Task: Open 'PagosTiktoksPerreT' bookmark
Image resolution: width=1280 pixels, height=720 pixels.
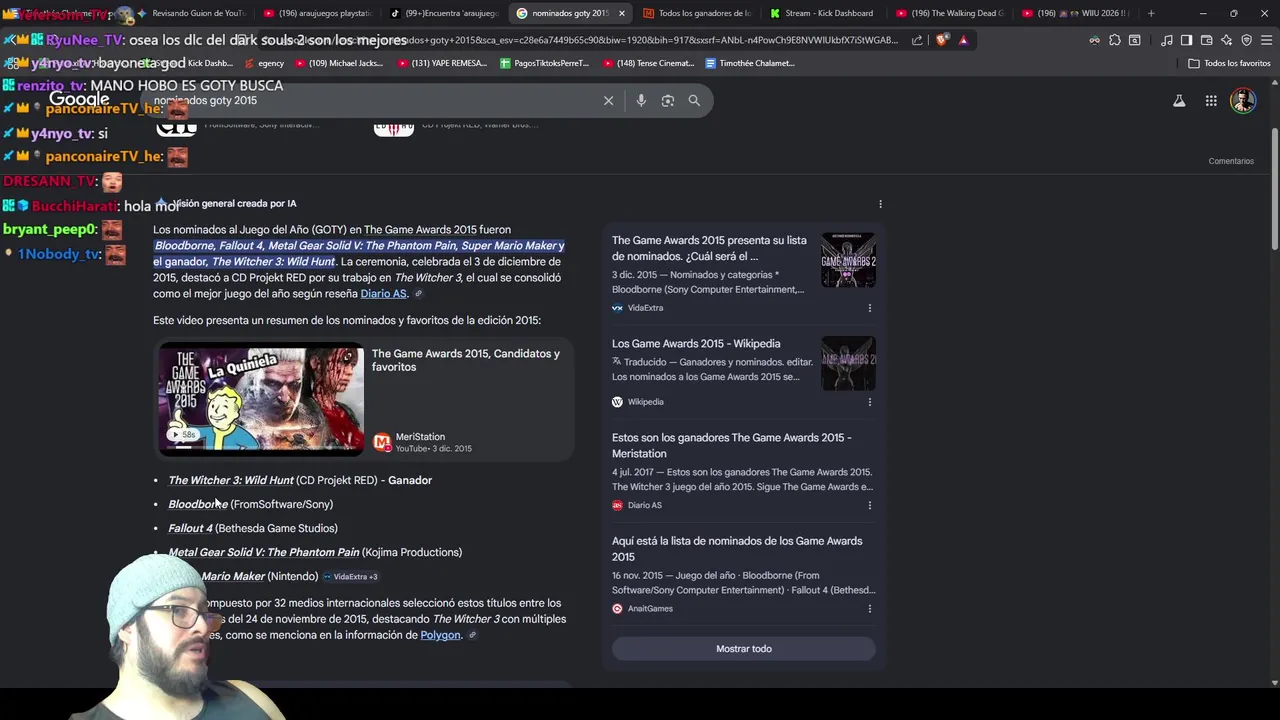Action: [544, 63]
